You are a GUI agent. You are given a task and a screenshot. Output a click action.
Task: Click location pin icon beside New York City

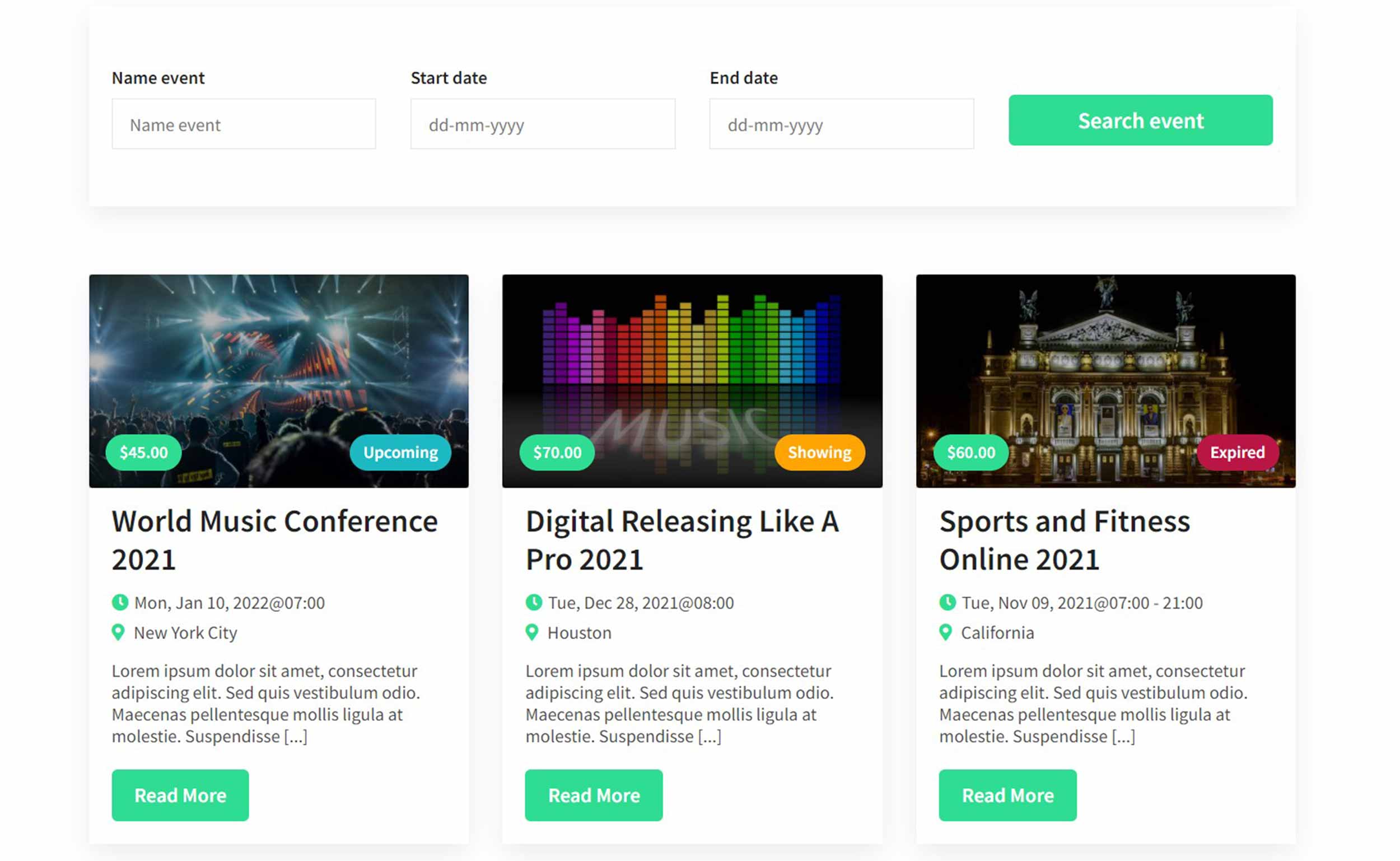pos(118,632)
